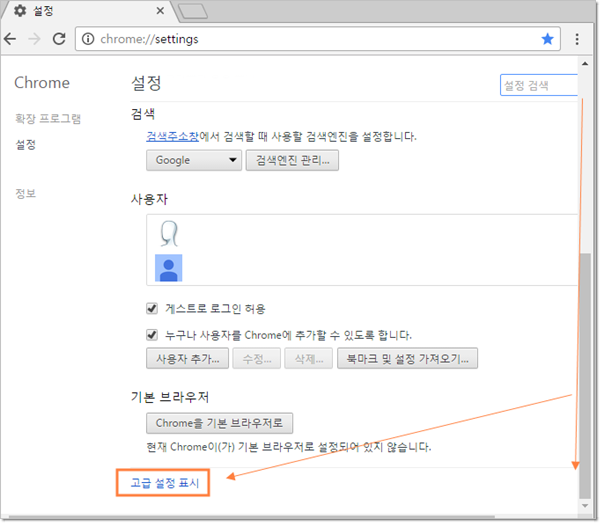Click the chrome://settings address bar

(318, 39)
